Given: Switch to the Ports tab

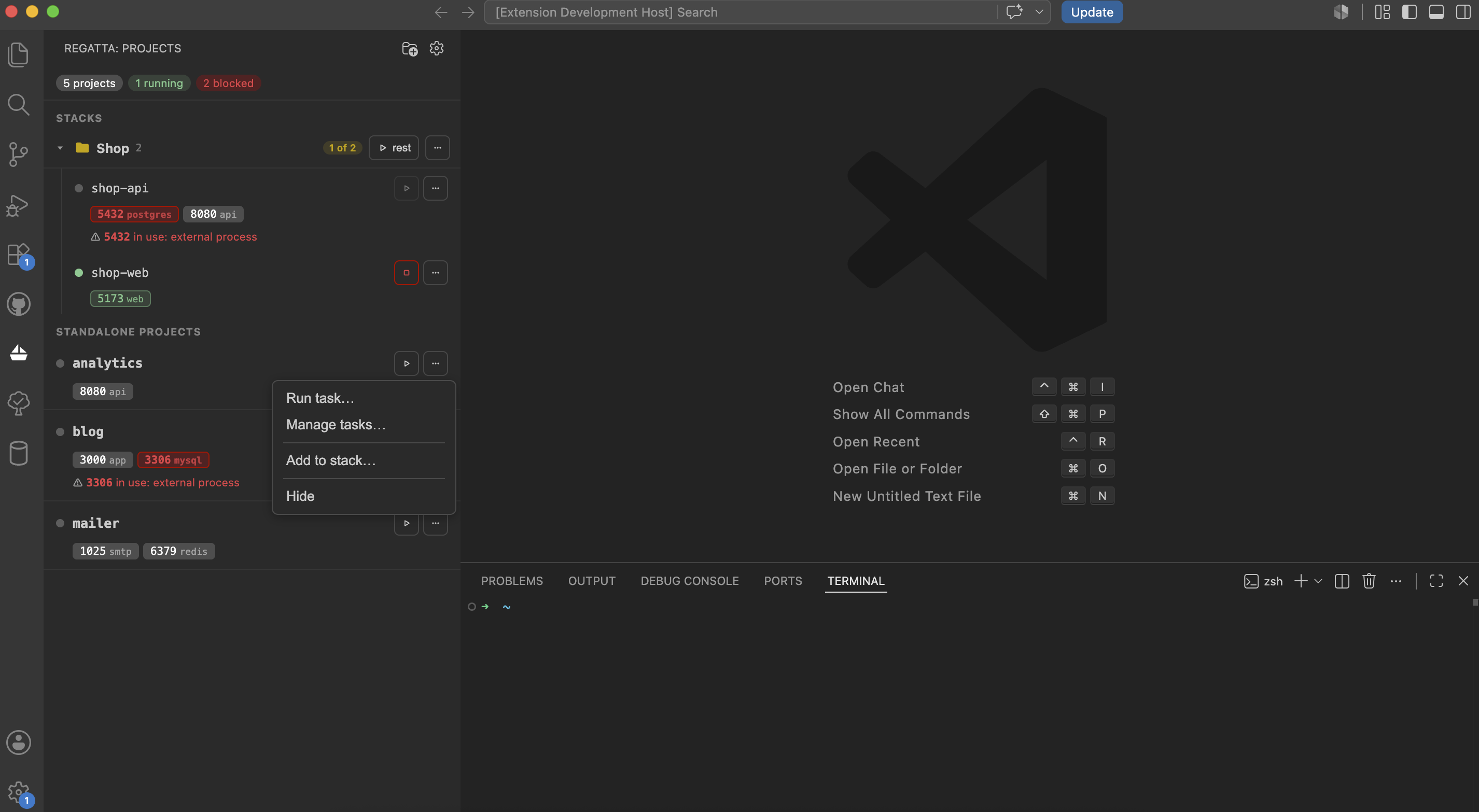Looking at the screenshot, I should [x=783, y=581].
